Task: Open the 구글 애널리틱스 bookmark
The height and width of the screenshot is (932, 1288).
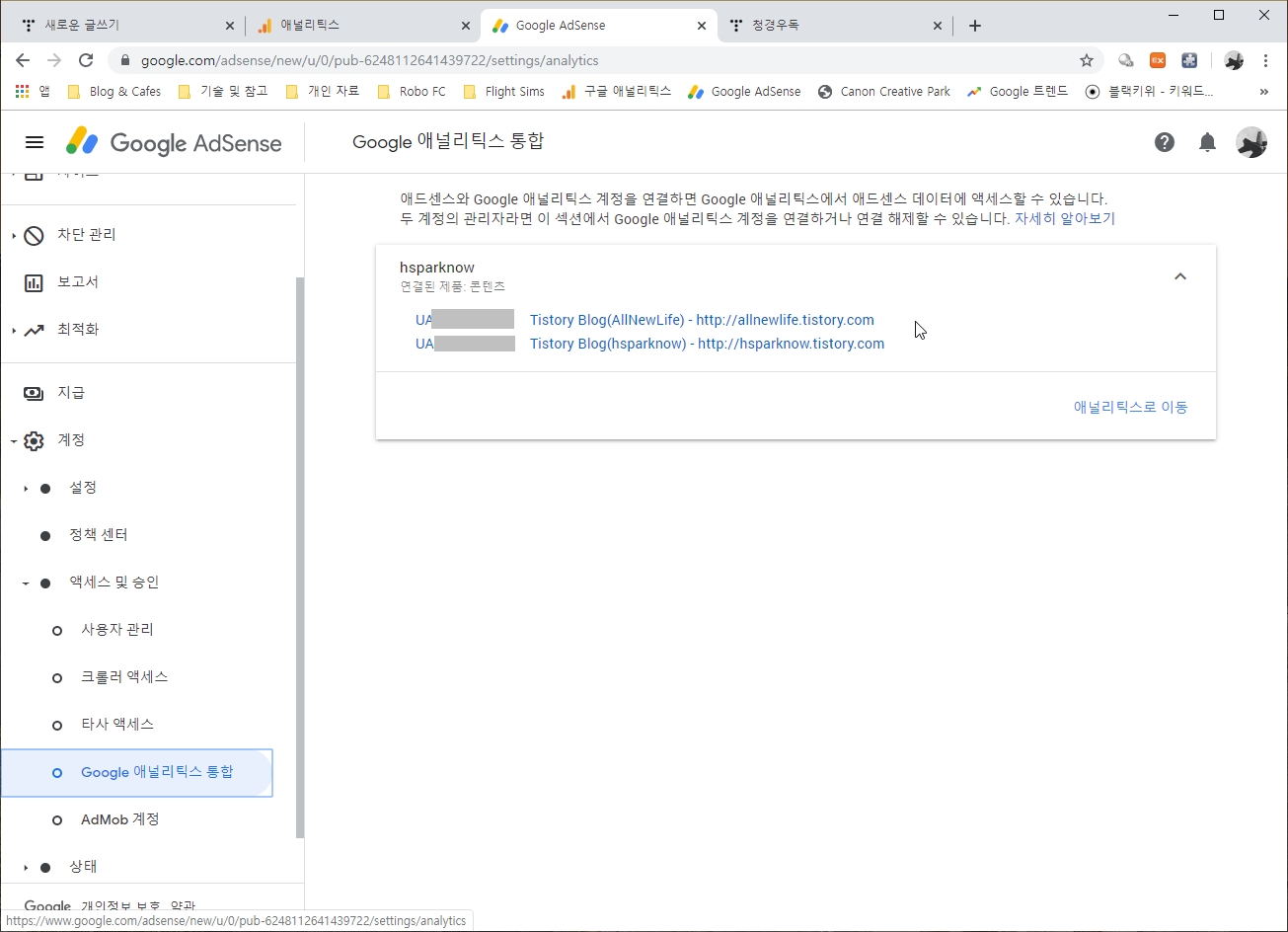Action: pyautogui.click(x=617, y=92)
